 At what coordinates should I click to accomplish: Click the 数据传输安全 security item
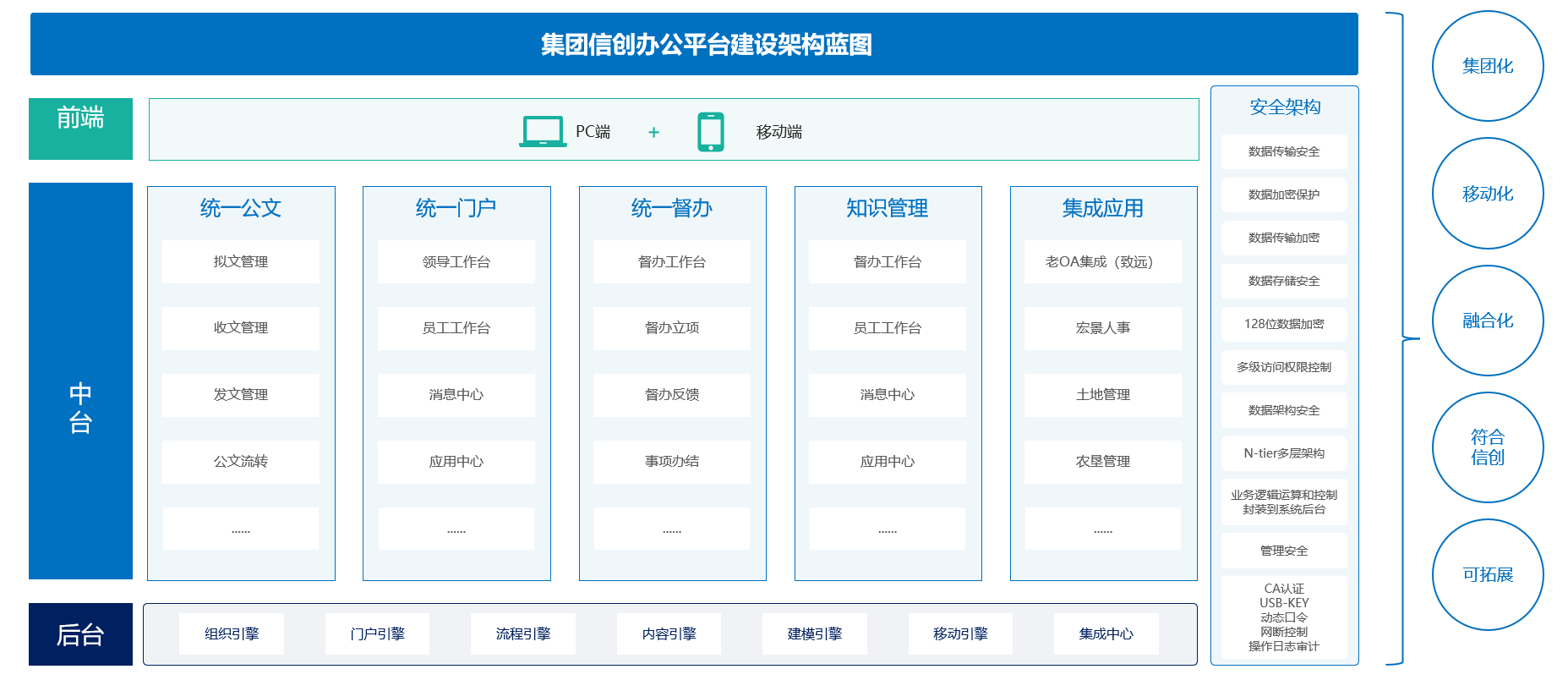[1284, 152]
